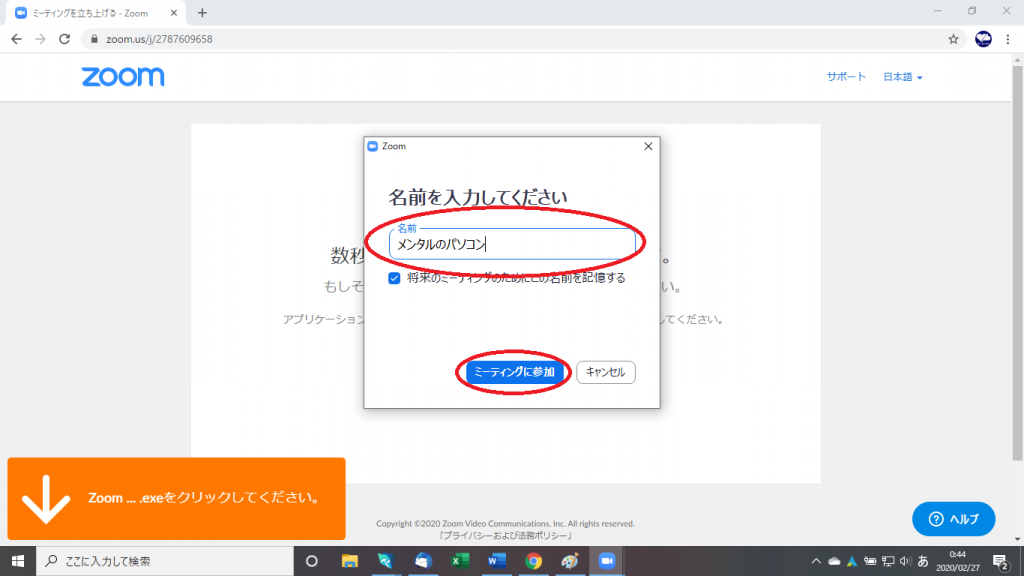The image size is (1024, 576).
Task: Click the volume speaker tray icon
Action: click(905, 561)
